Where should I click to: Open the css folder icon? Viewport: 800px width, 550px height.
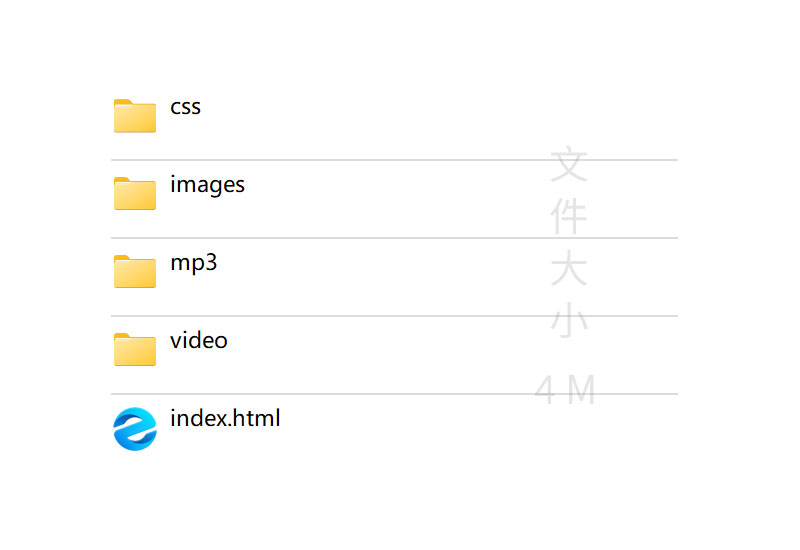135,116
